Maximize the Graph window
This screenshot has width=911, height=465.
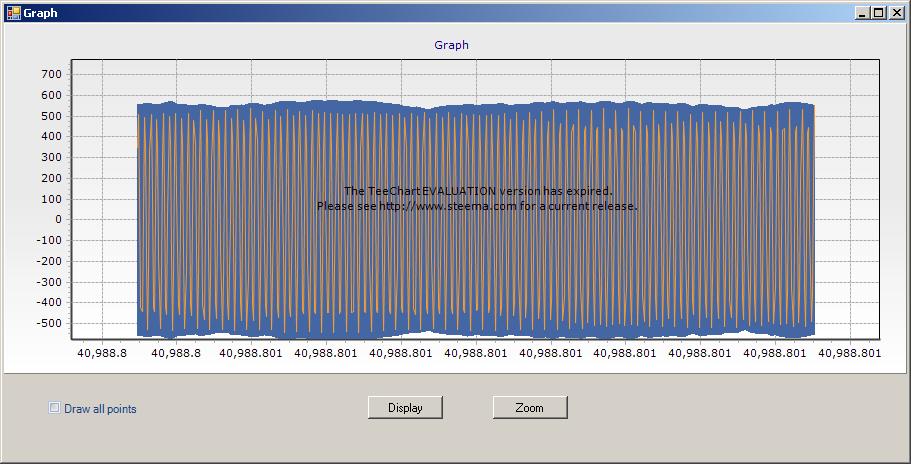pos(878,13)
